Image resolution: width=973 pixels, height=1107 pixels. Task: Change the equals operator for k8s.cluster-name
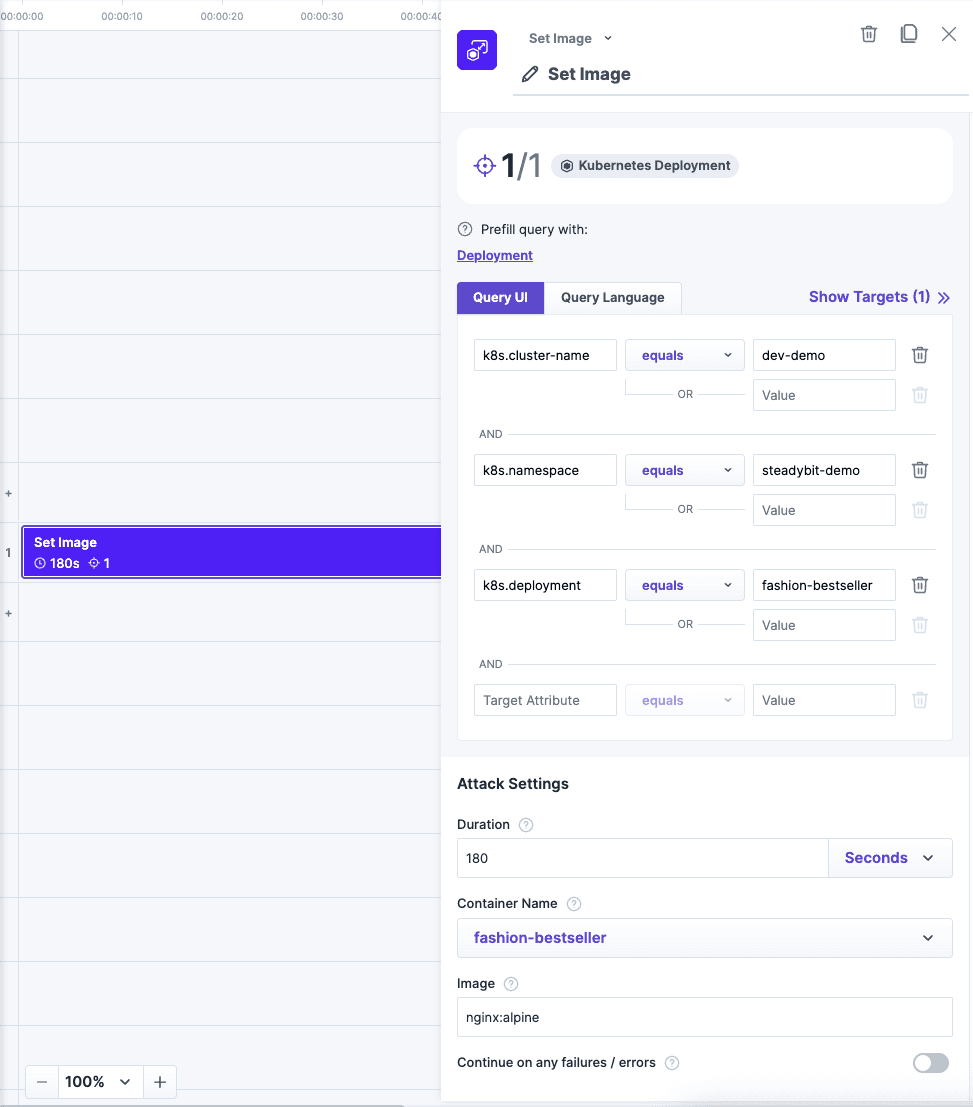pyautogui.click(x=684, y=355)
